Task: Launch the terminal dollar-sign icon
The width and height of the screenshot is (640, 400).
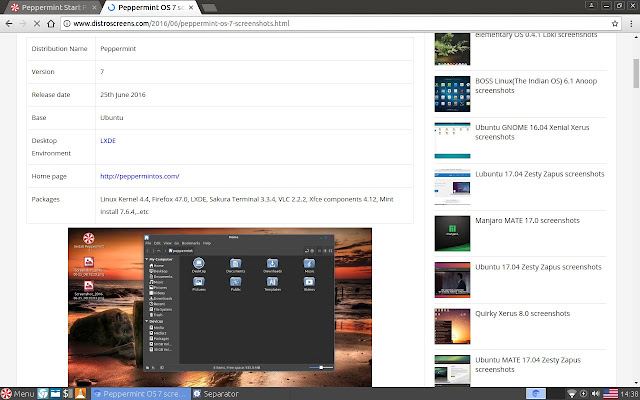Action: (x=68, y=393)
